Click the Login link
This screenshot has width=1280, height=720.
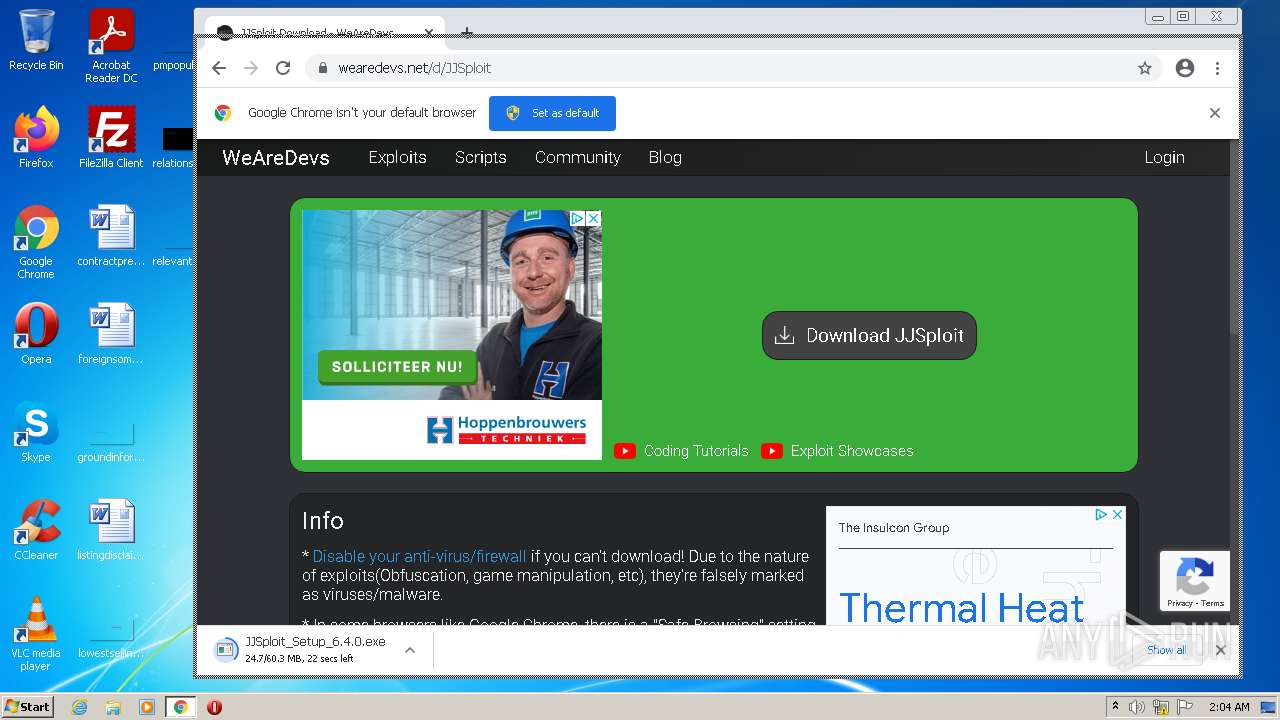pyautogui.click(x=1164, y=157)
